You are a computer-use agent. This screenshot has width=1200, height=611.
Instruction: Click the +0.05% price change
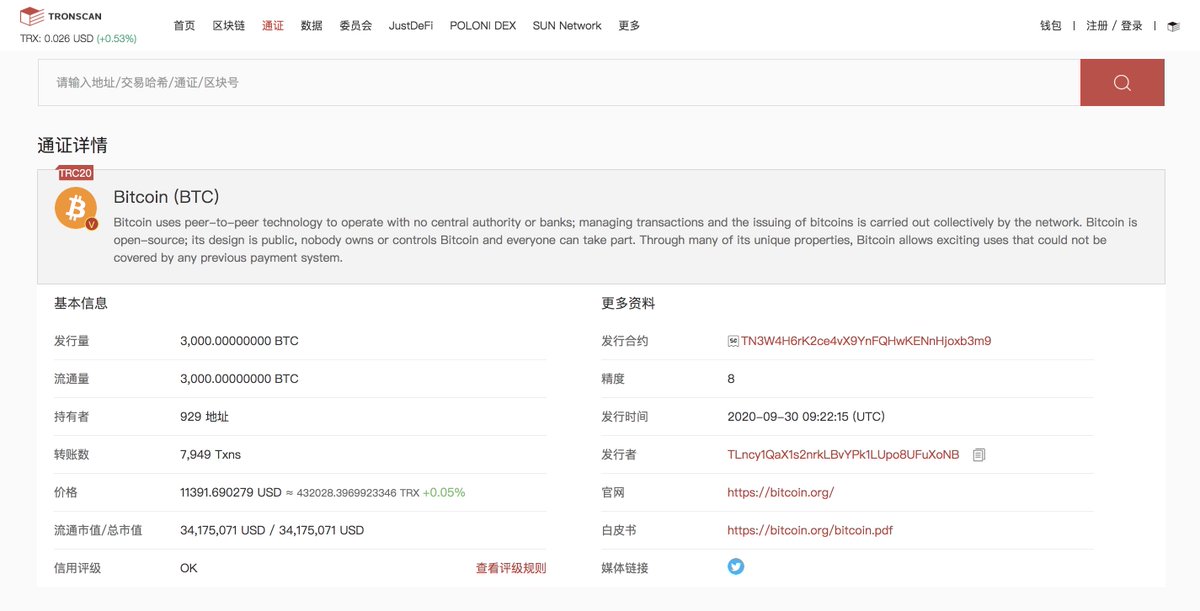point(444,493)
